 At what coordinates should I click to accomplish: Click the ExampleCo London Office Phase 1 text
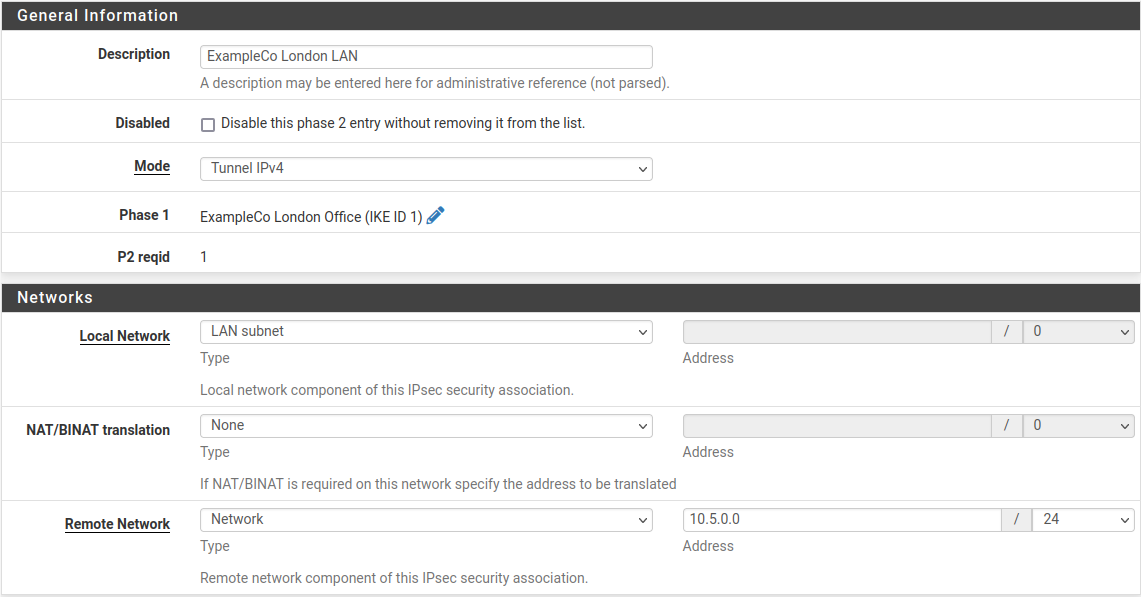311,216
